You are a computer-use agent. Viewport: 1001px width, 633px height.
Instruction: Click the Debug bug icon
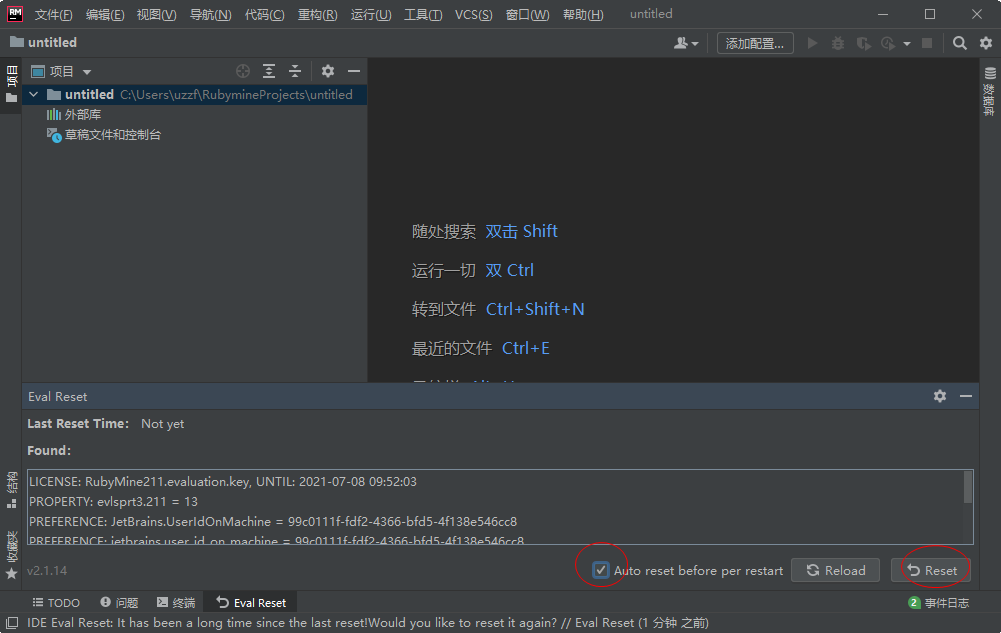pyautogui.click(x=838, y=43)
